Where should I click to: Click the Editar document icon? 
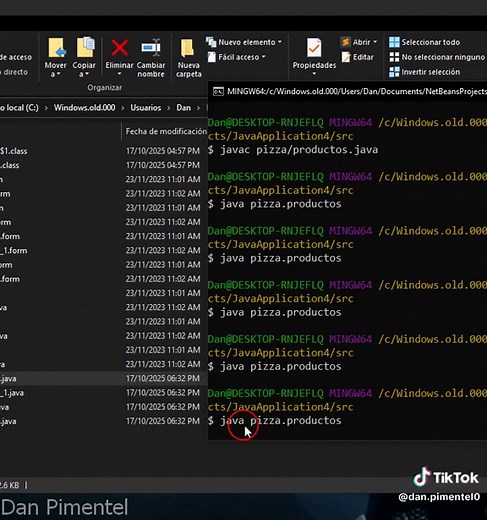point(346,57)
